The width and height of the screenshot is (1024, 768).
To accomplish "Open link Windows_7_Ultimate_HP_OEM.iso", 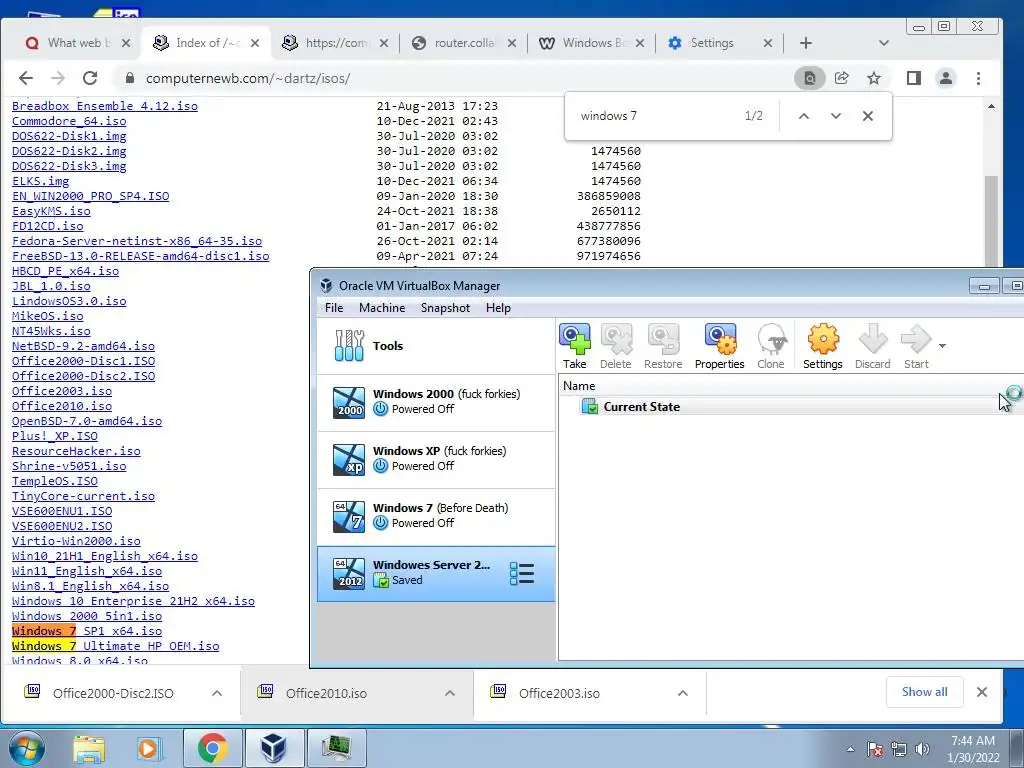I will pyautogui.click(x=116, y=646).
